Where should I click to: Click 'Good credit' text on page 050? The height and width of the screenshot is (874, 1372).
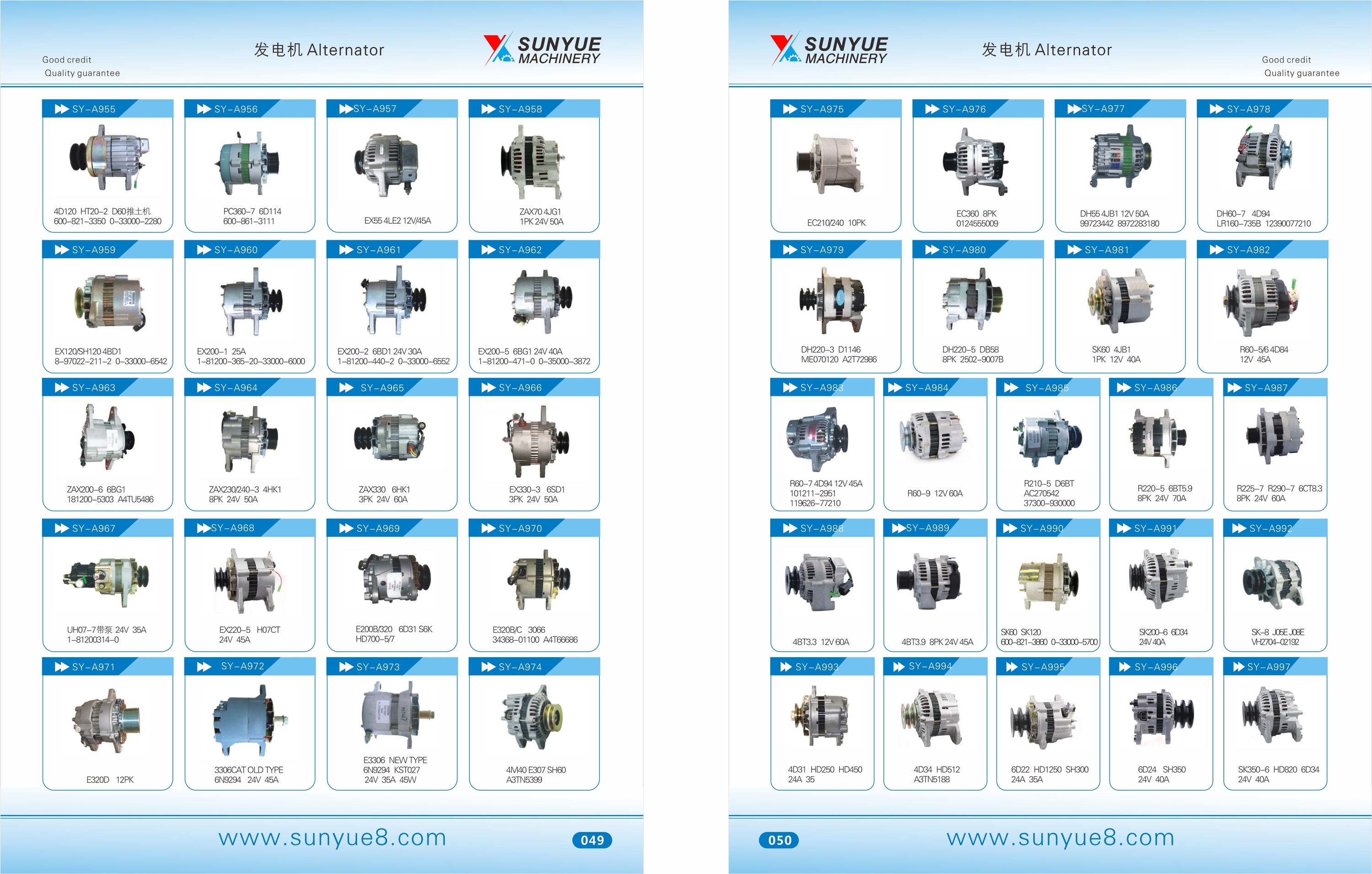click(1286, 60)
